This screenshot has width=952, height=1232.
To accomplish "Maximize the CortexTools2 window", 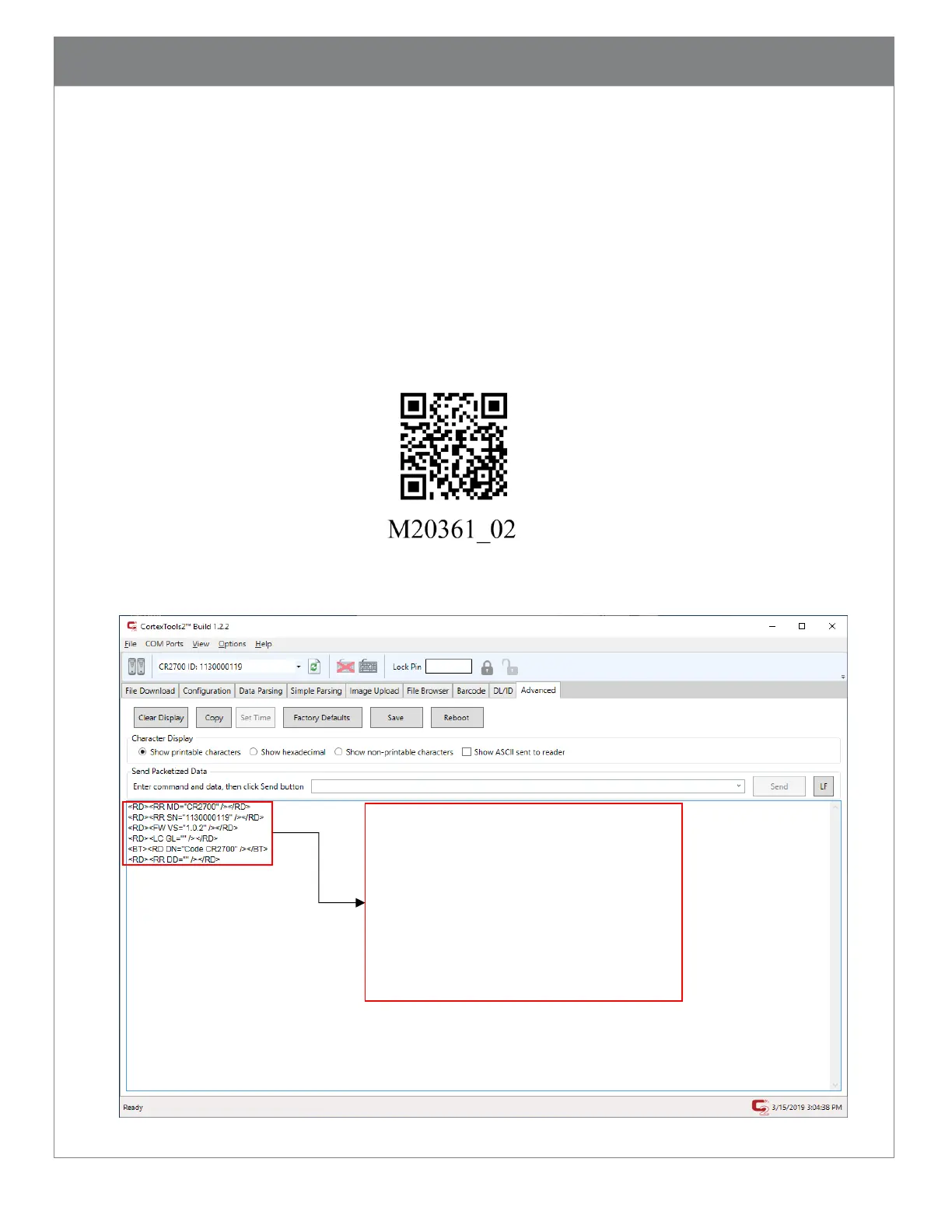I will (x=802, y=626).
